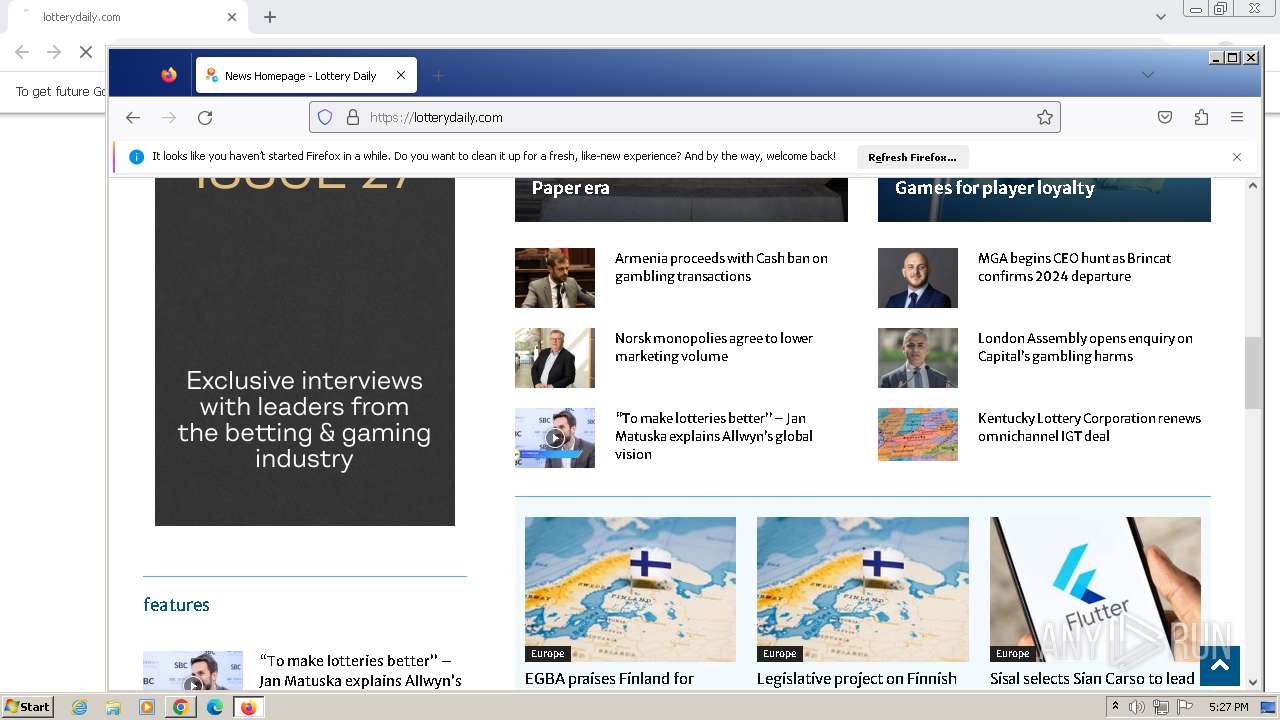Open the tracking protection shield icon
Viewport: 1280px width, 720px height.
[x=325, y=117]
